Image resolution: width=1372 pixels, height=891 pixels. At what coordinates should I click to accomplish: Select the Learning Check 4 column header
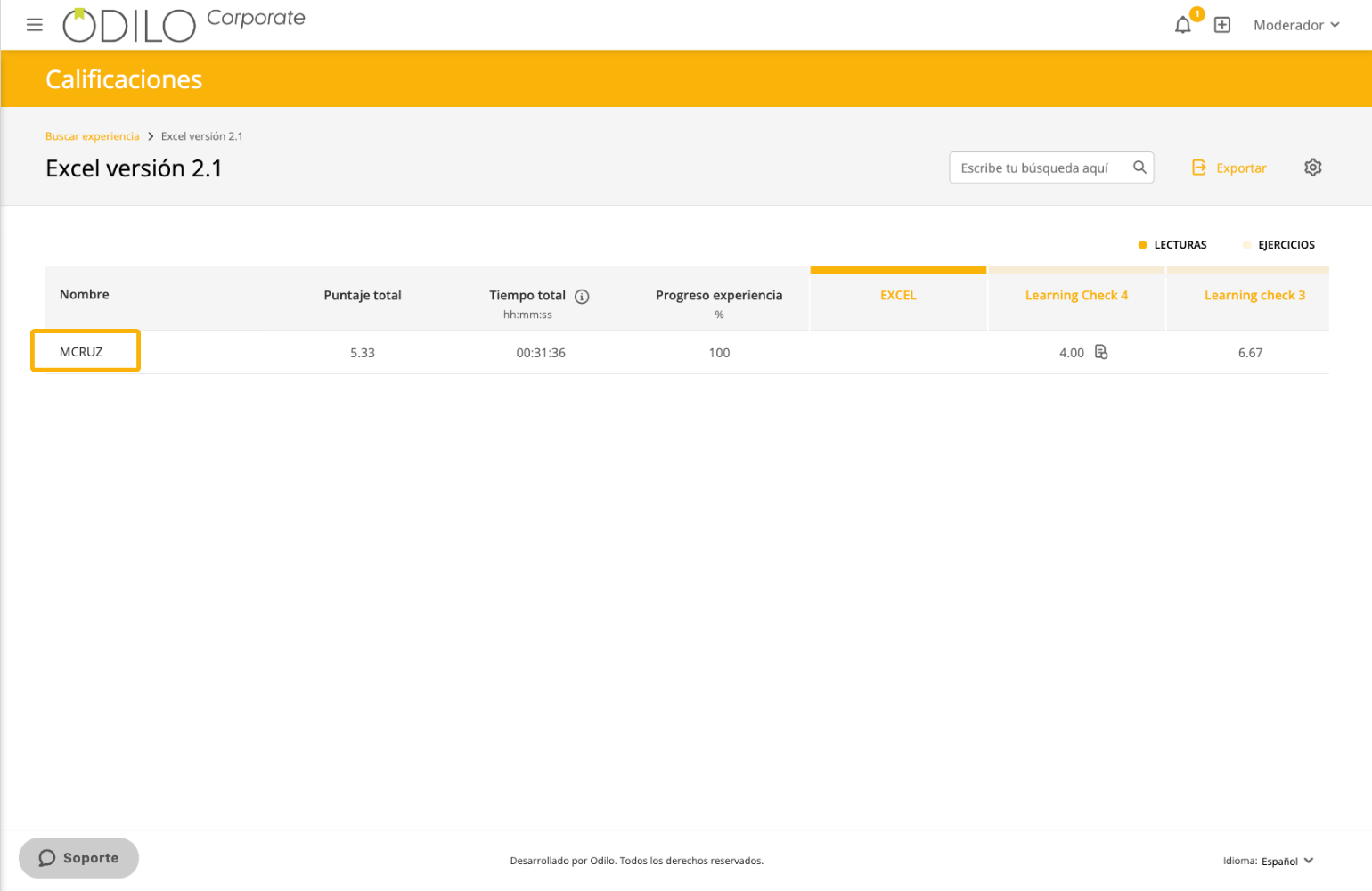pyautogui.click(x=1076, y=296)
